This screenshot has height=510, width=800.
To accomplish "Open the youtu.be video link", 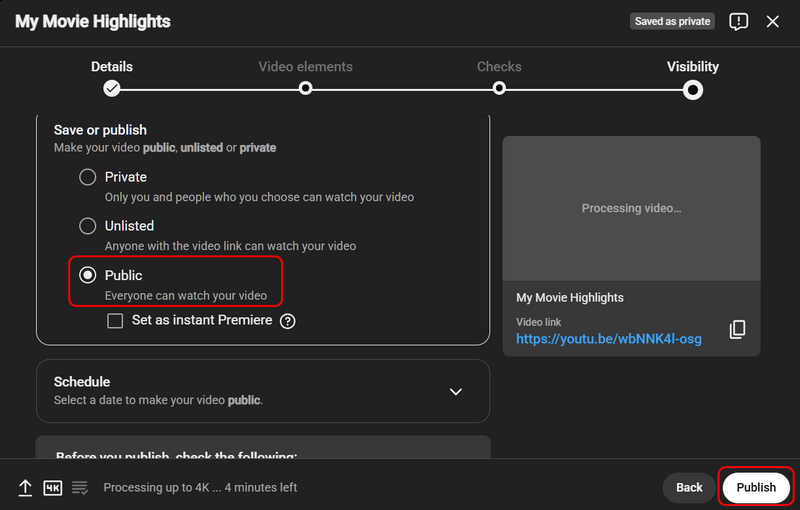I will (609, 339).
